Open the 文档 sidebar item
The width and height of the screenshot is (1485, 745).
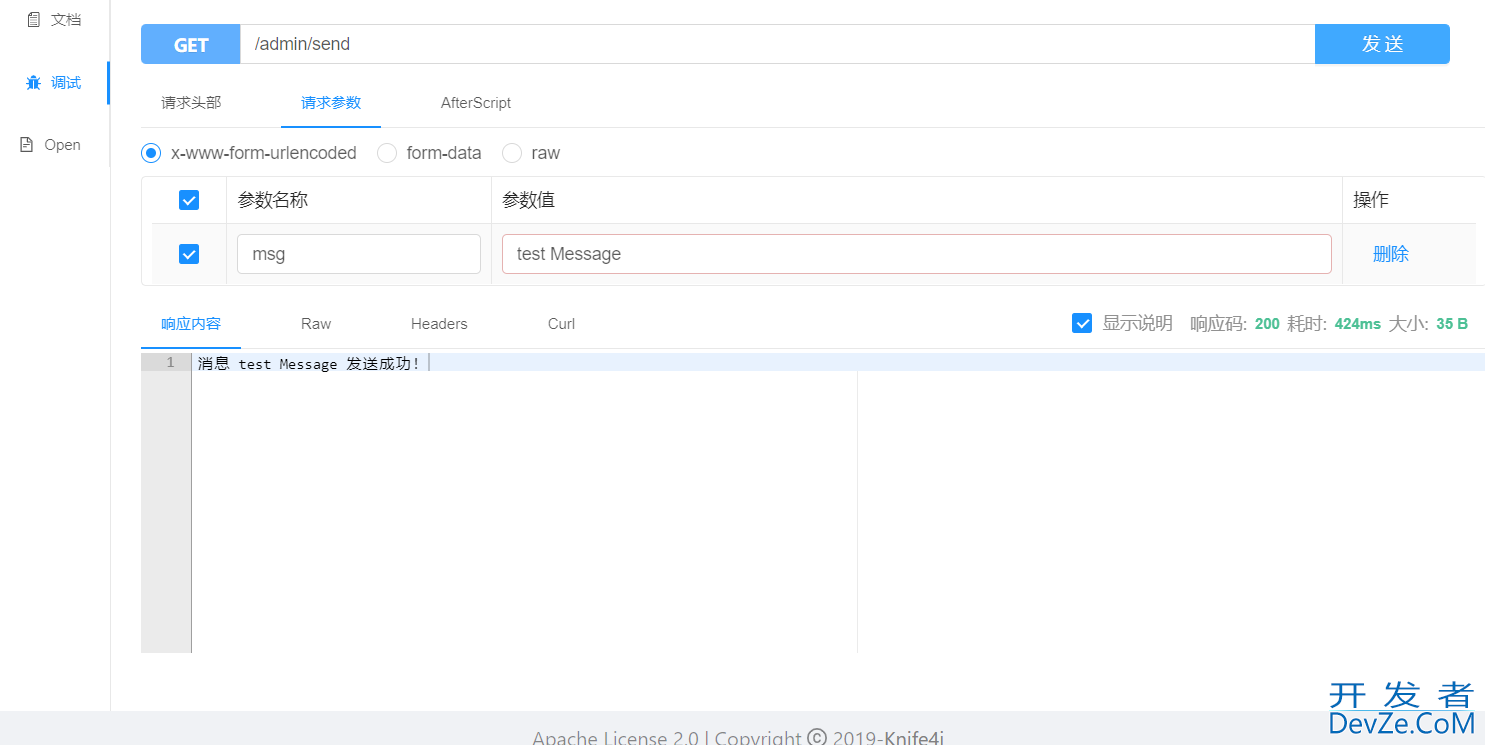[x=54, y=20]
